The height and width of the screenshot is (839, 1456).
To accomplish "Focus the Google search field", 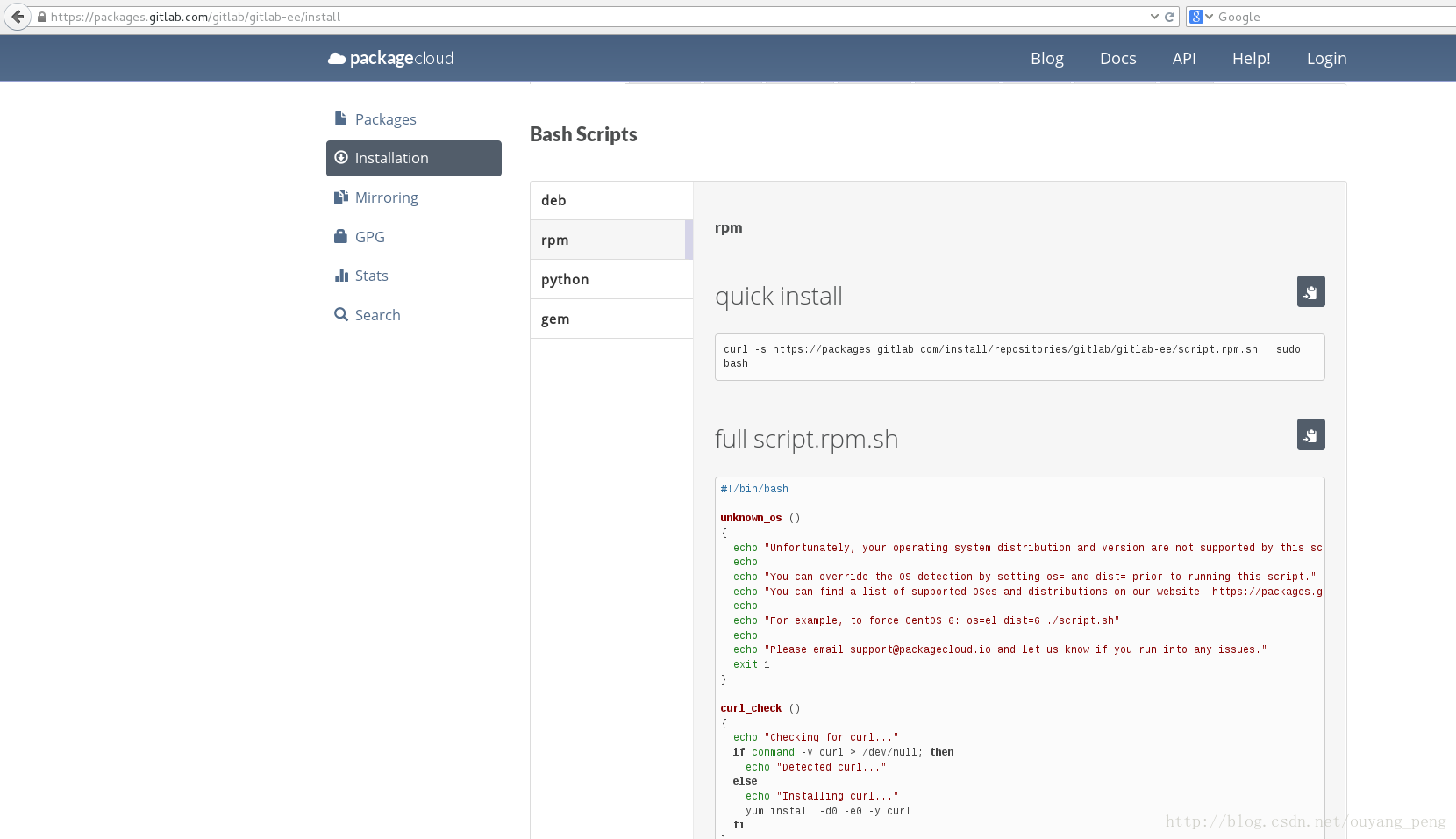I will pyautogui.click(x=1333, y=17).
